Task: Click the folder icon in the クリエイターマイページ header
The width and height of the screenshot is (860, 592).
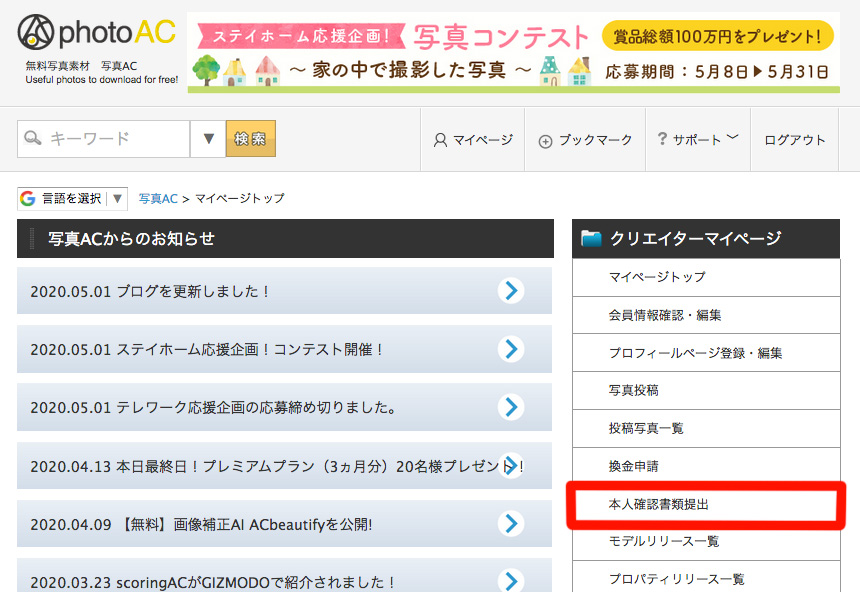Action: point(591,238)
